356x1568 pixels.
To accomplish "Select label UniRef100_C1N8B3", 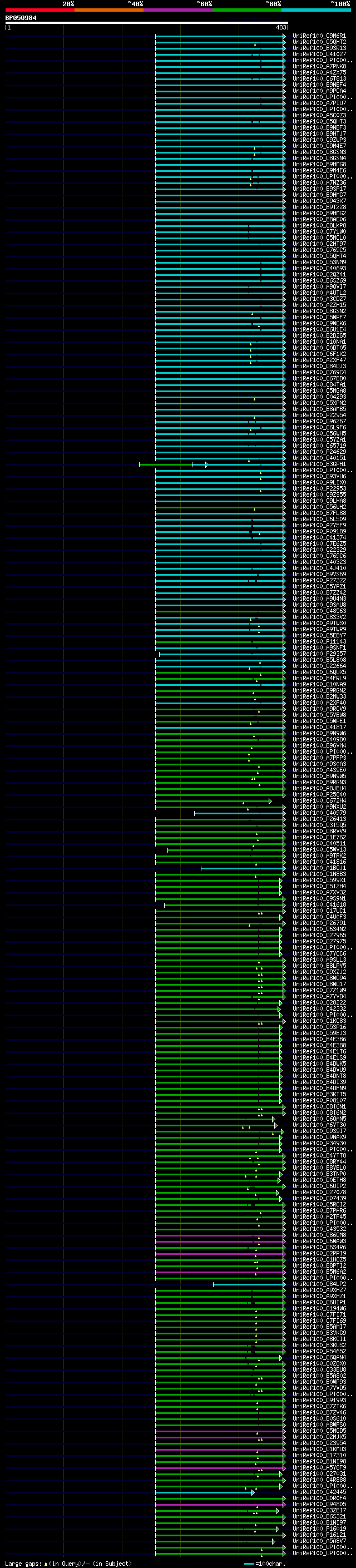I will pos(319,874).
